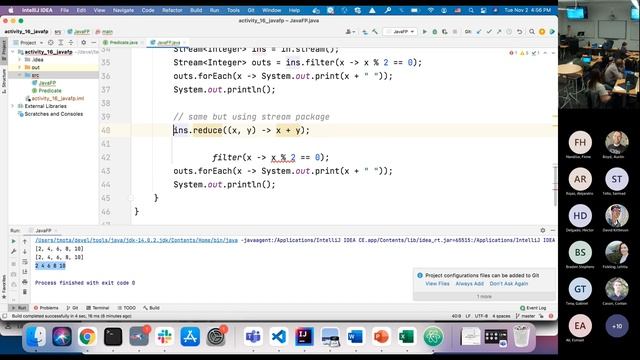Click Always Add link in notification
Screen dimensions: 640x360
[469, 284]
